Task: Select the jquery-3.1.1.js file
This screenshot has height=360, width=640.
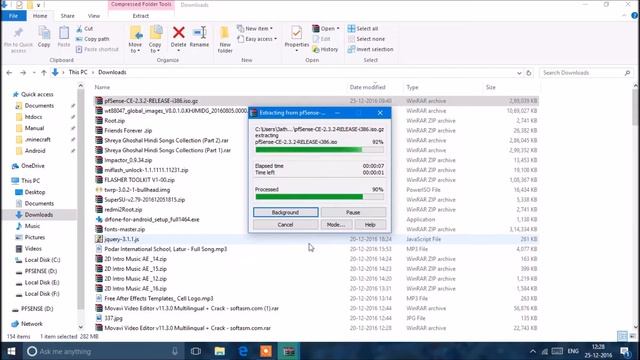Action: (x=121, y=239)
